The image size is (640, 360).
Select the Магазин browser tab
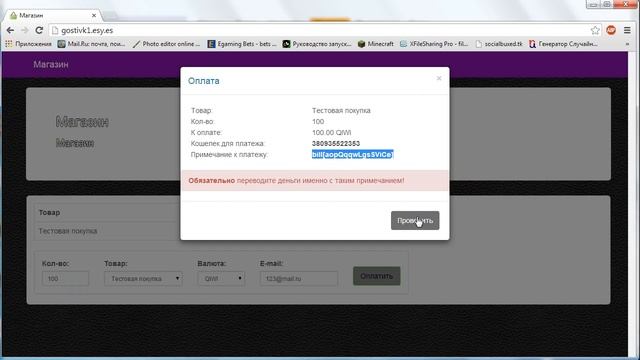pos(53,15)
